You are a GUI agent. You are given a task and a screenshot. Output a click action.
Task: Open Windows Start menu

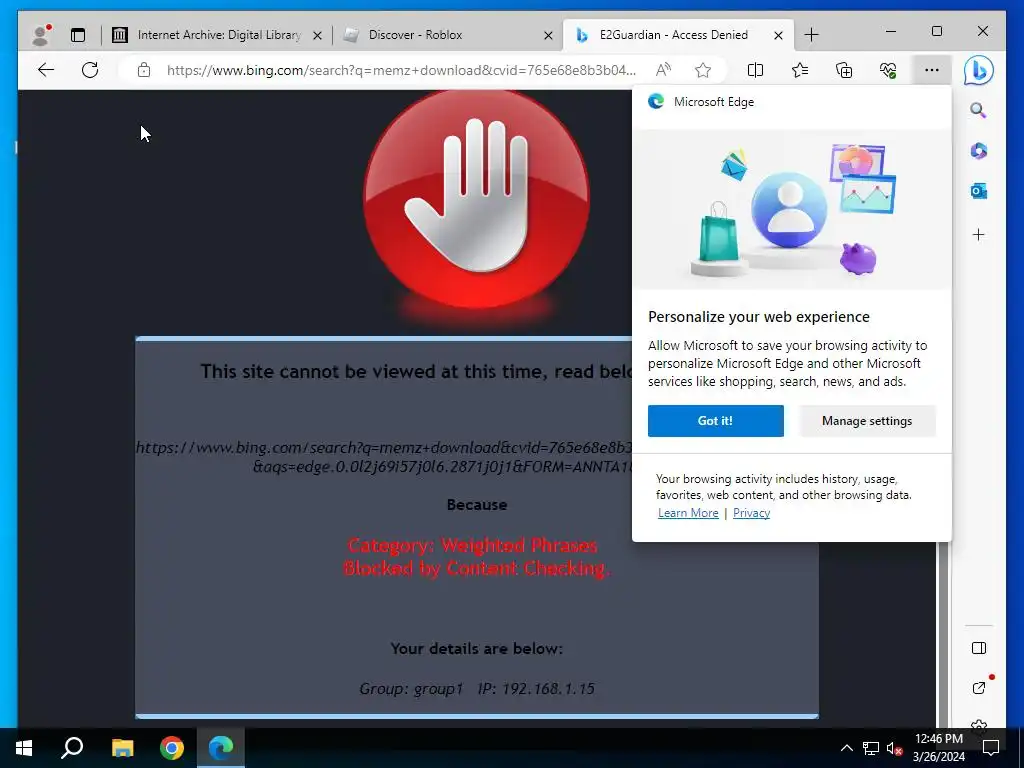click(x=24, y=748)
